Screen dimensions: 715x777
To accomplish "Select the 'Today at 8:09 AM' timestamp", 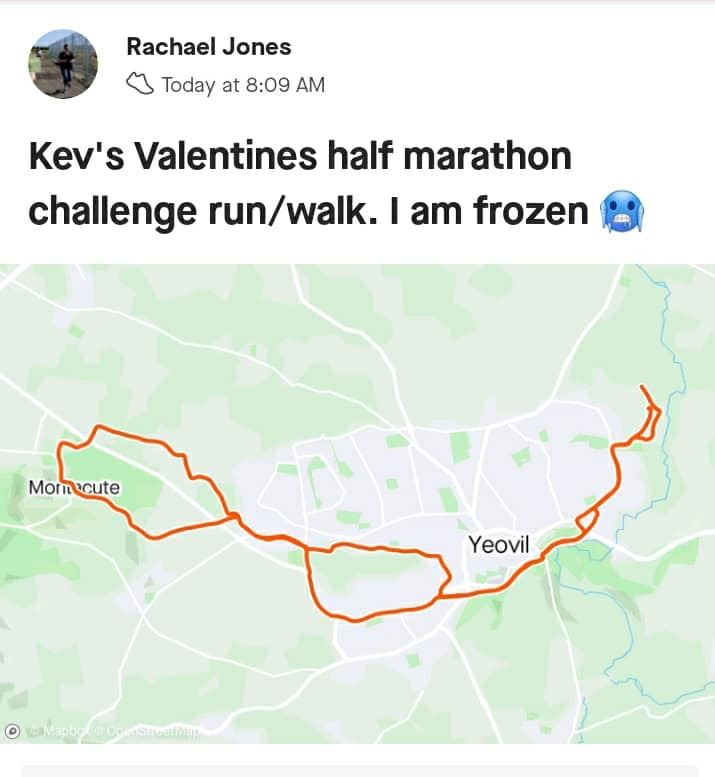I will (x=243, y=85).
